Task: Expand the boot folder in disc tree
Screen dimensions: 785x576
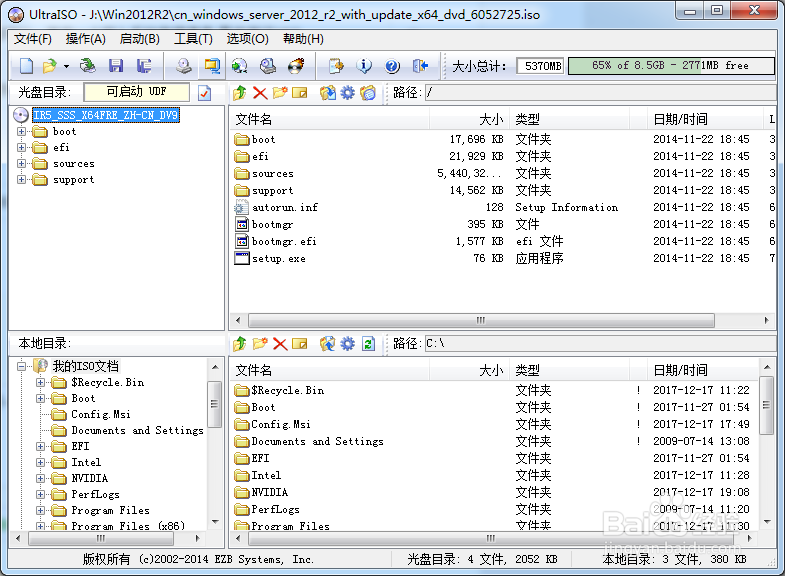Action: click(x=22, y=132)
